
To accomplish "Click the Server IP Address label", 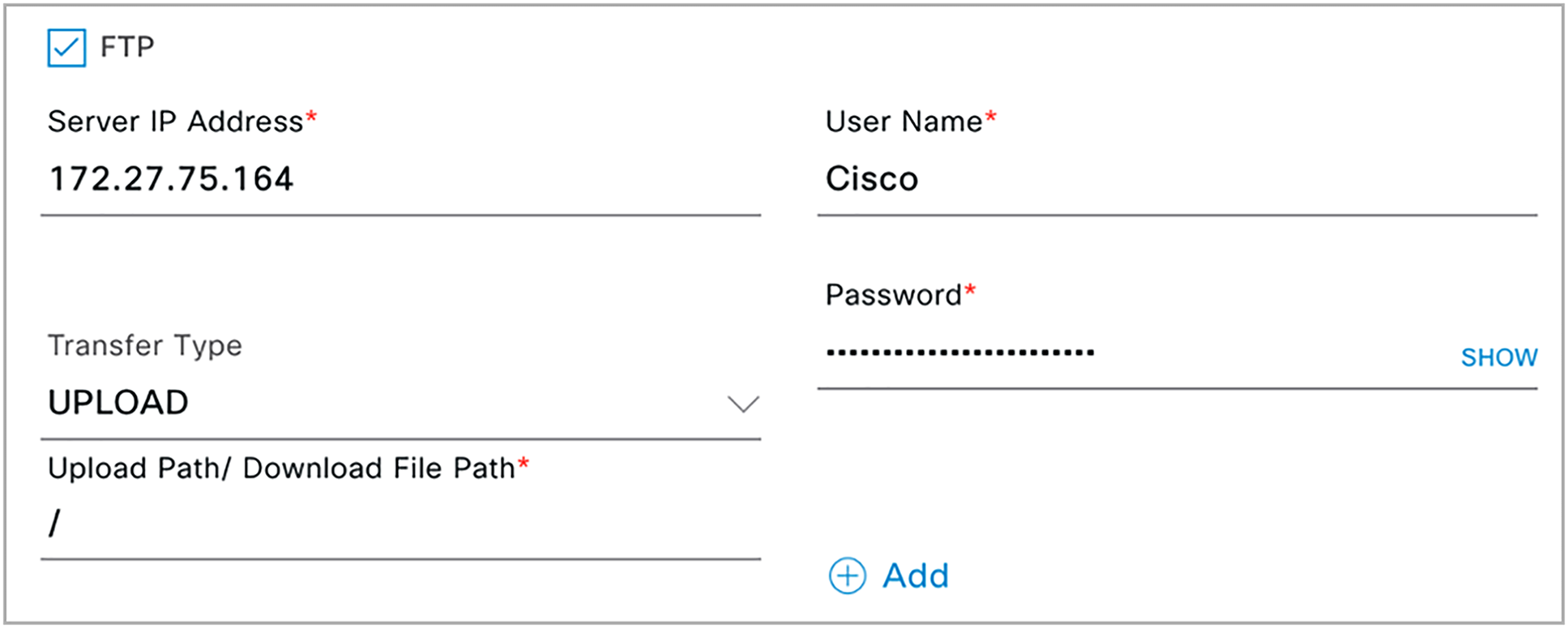I will click(x=175, y=122).
